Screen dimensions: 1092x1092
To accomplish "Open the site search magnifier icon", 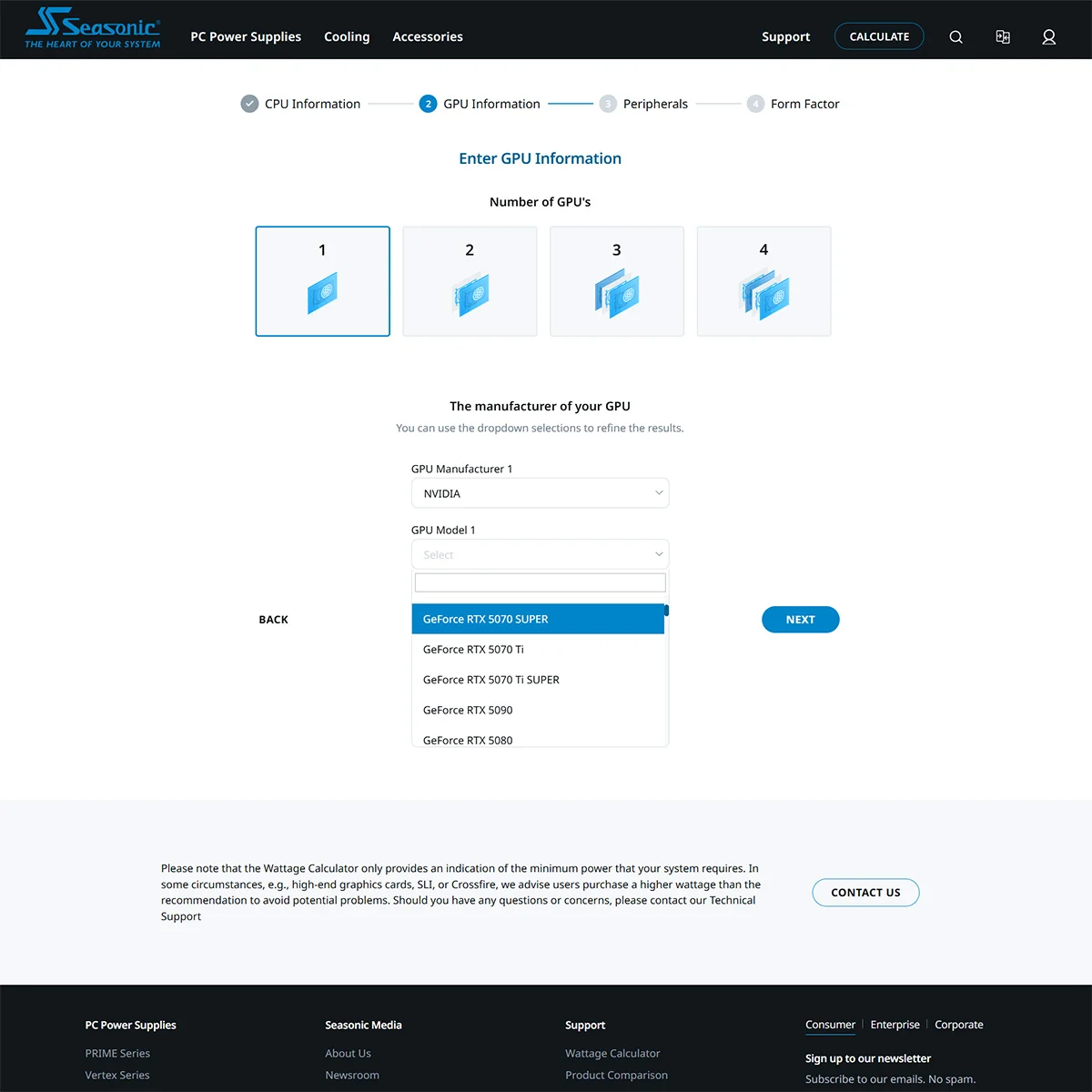I will coord(955,36).
